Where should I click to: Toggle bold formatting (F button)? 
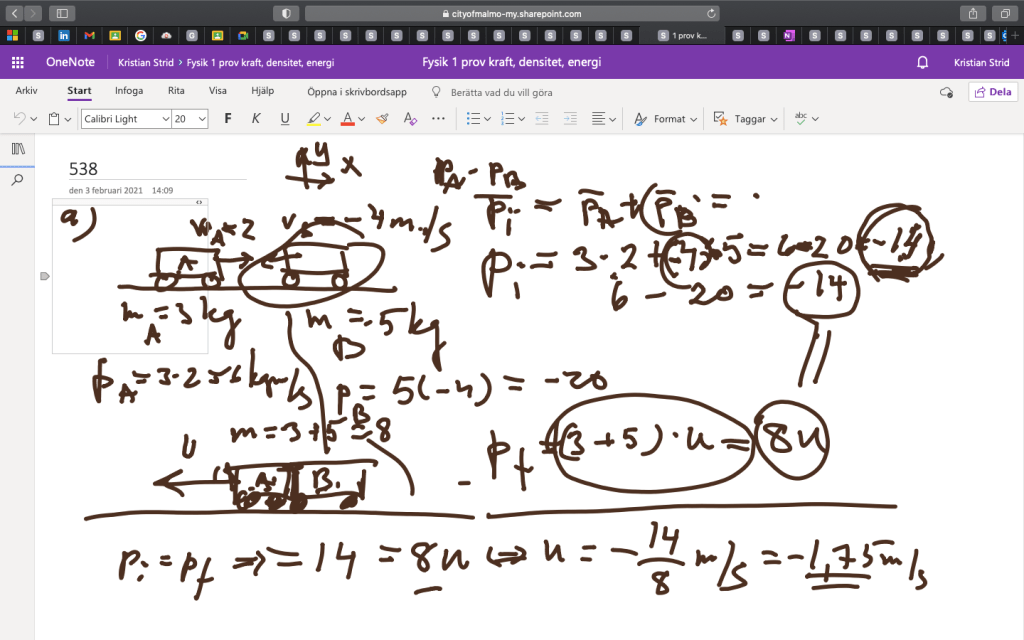[228, 118]
